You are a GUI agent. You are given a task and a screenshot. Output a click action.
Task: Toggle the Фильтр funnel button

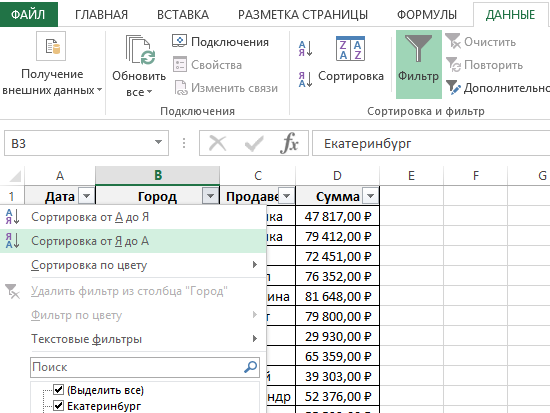coord(418,64)
